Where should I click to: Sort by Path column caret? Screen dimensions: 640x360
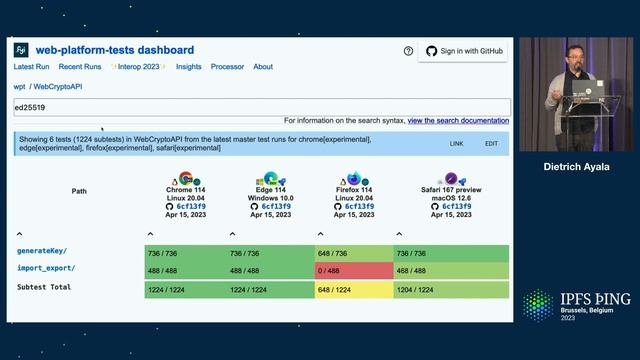pos(19,234)
